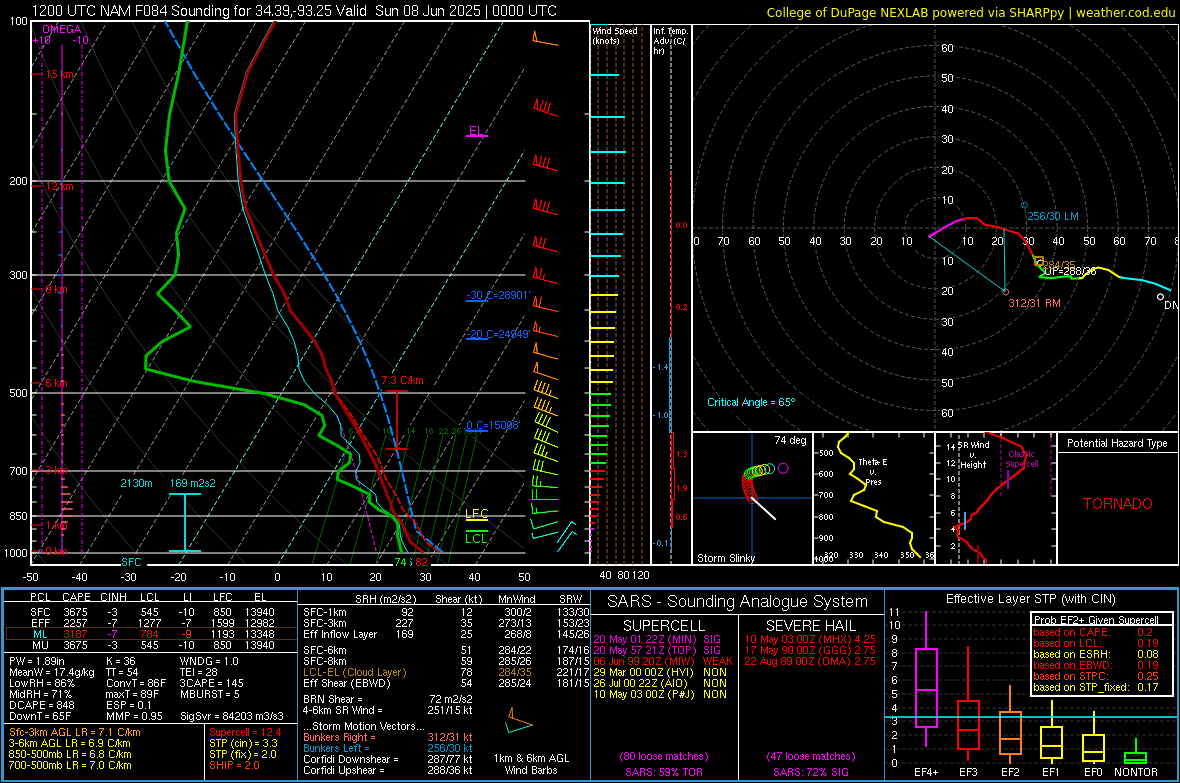Viewport: 1180px width, 783px height.
Task: Select the 312/31 RM hodograph label
Action: pos(1035,303)
